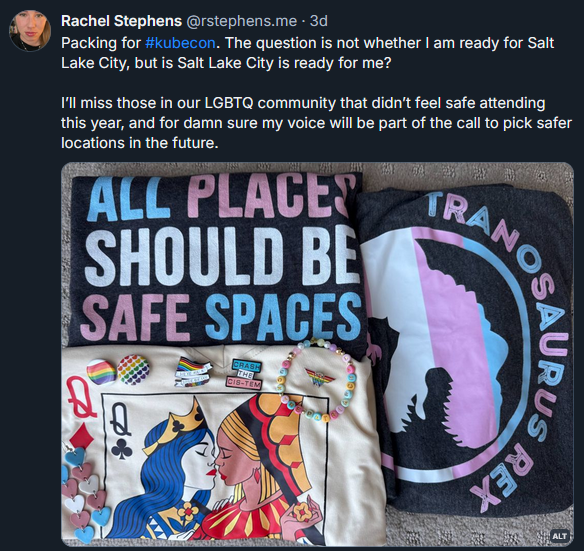Click the striped rainbow button badge

point(101,372)
